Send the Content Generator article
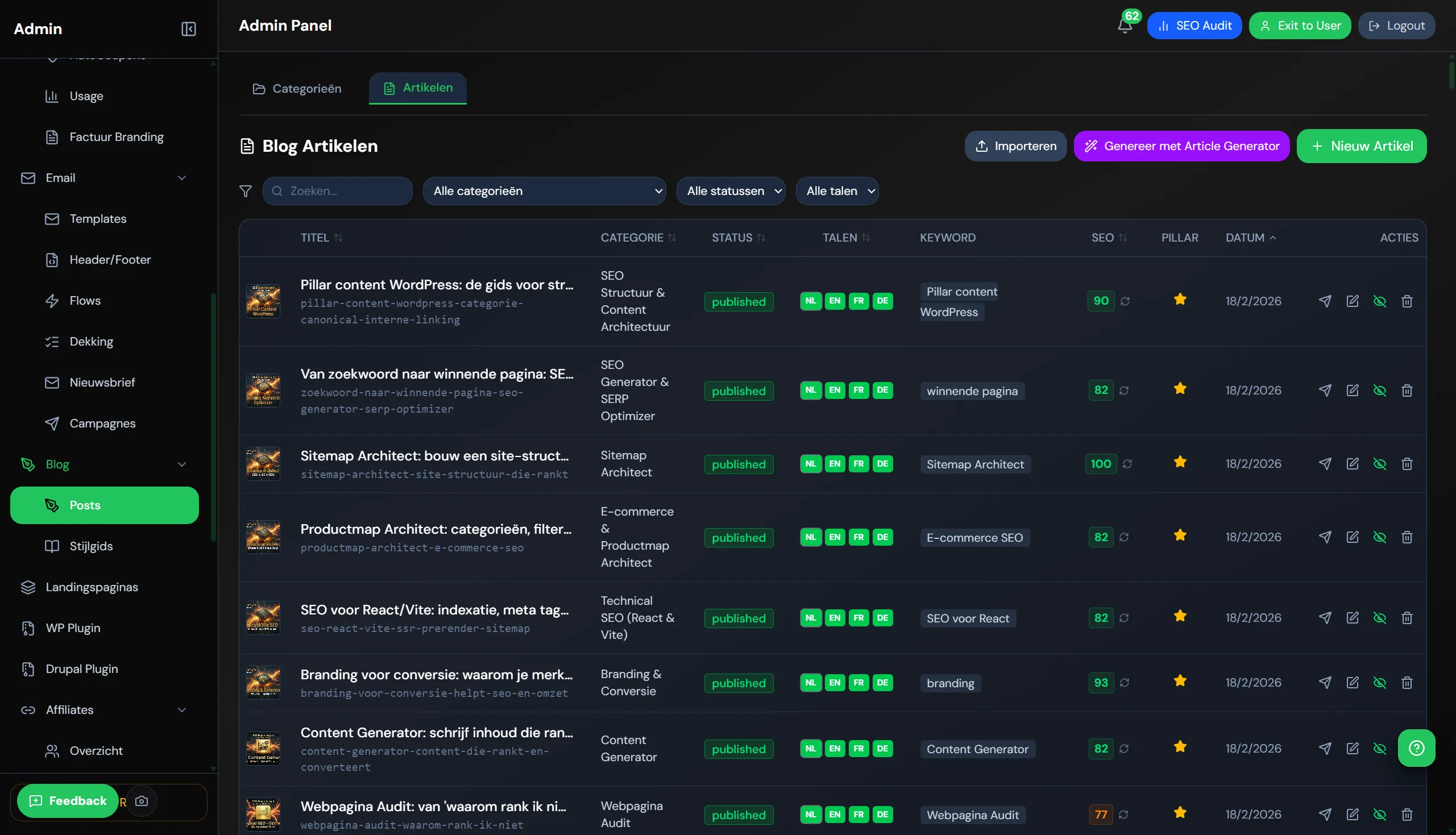 coord(1325,749)
